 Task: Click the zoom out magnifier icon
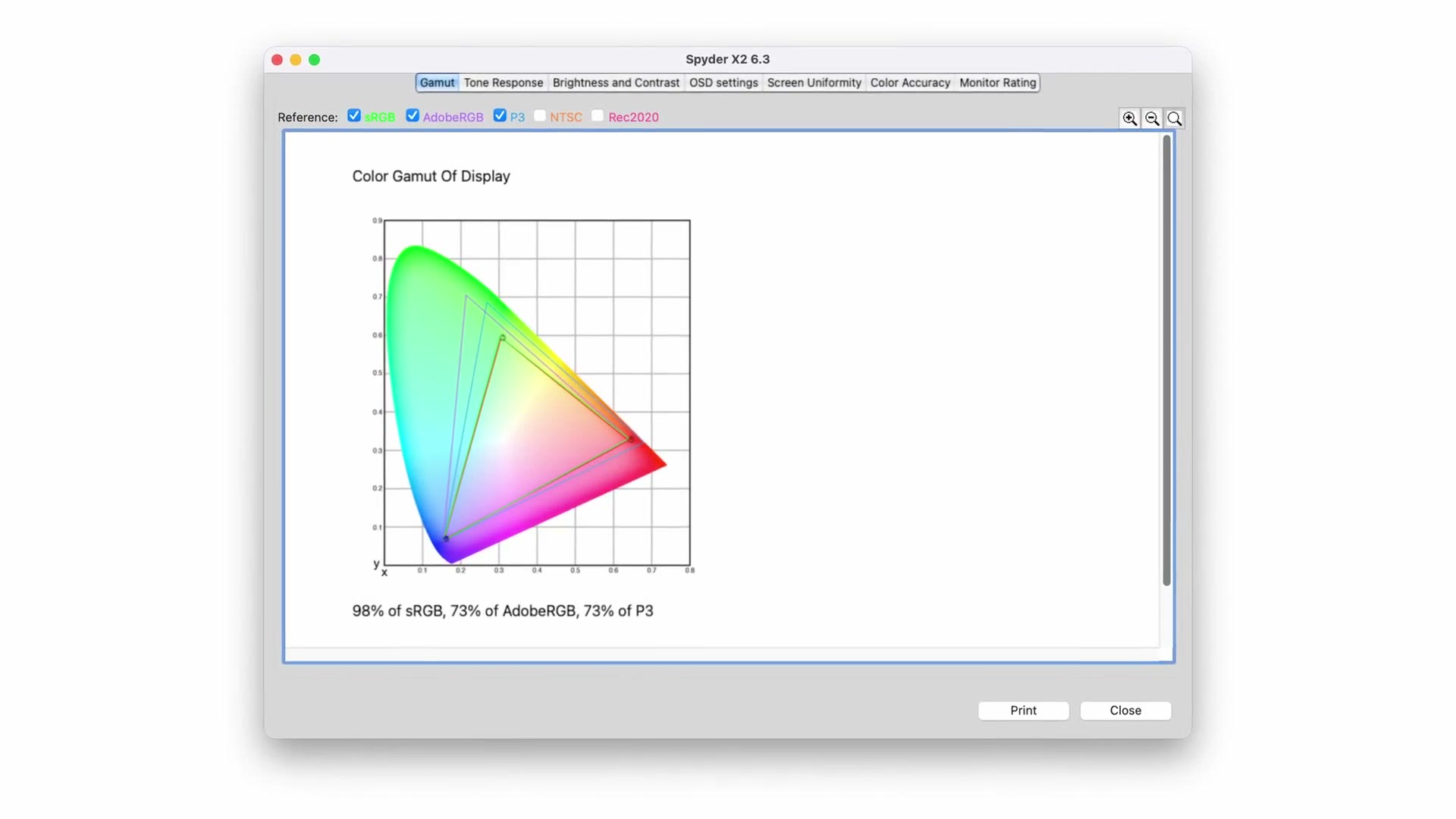pyautogui.click(x=1152, y=118)
